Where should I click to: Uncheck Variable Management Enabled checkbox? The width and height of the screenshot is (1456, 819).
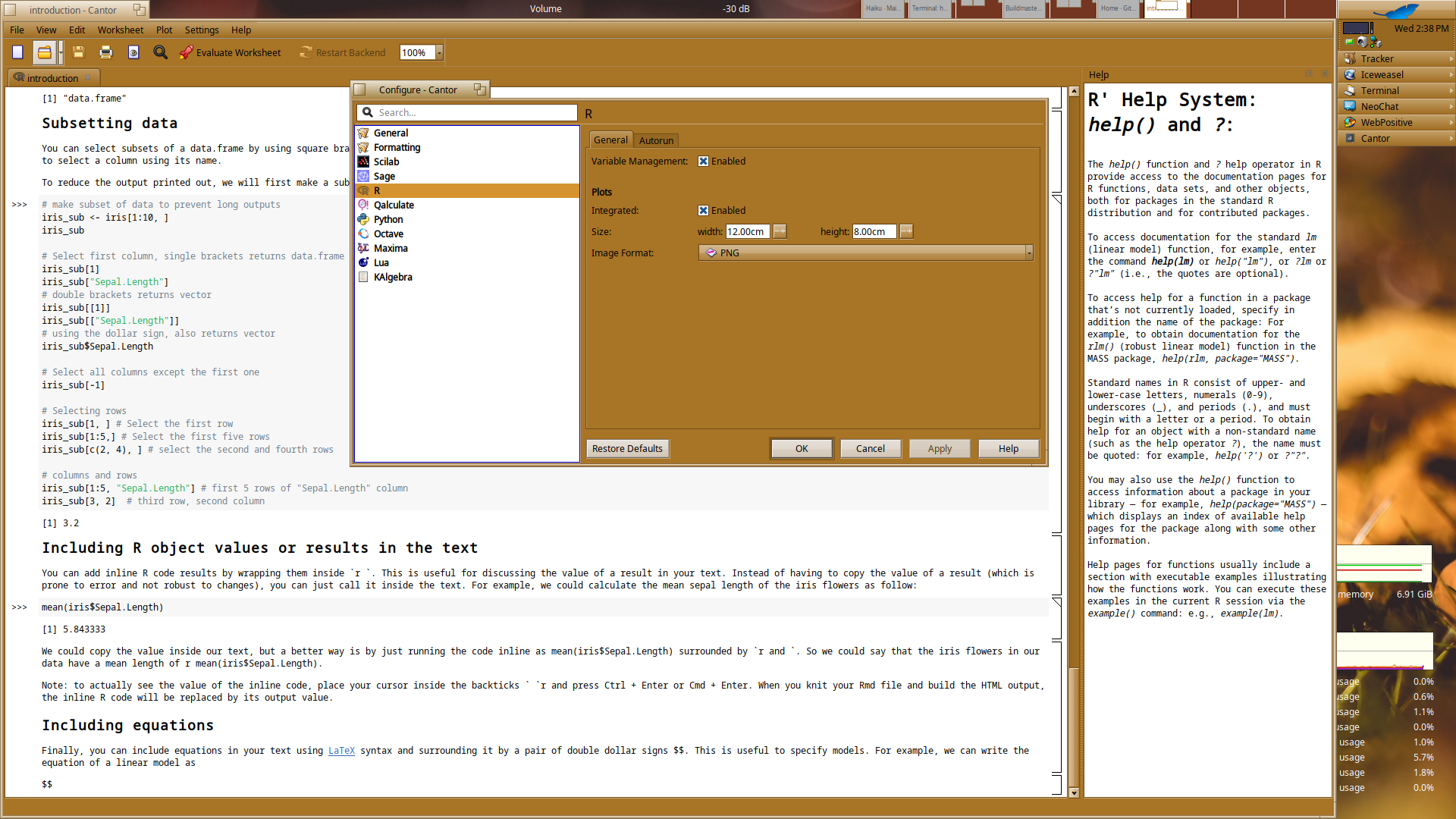(x=703, y=161)
